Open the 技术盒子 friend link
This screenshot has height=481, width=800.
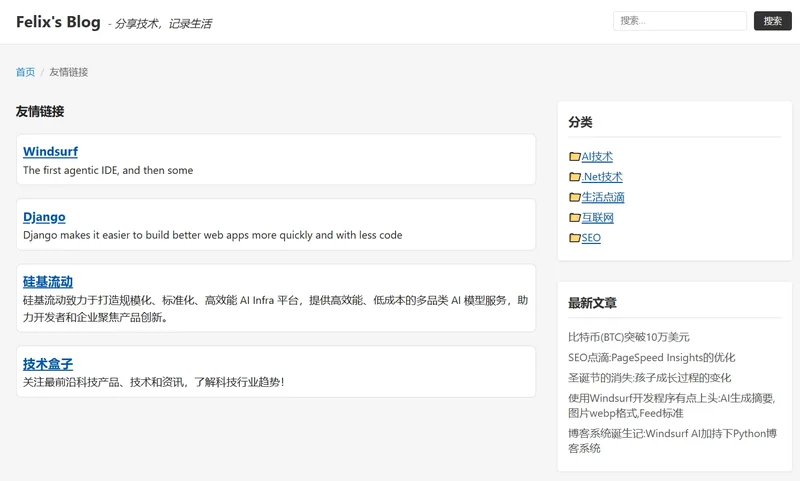pos(47,364)
